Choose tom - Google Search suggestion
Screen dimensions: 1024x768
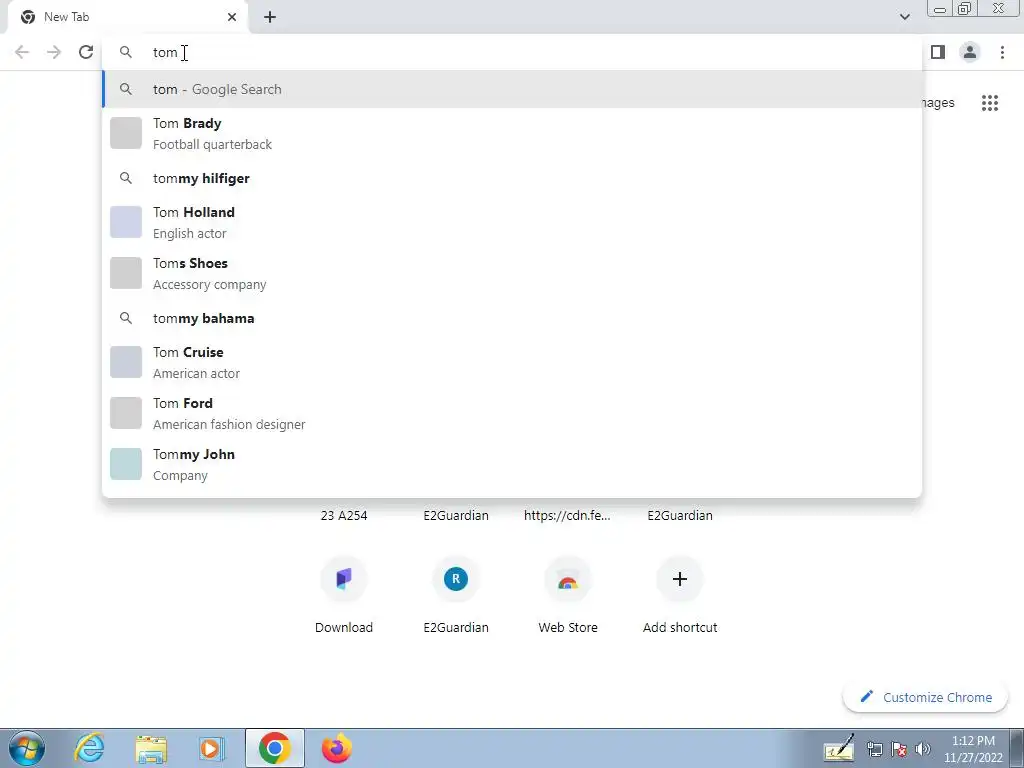tap(512, 89)
